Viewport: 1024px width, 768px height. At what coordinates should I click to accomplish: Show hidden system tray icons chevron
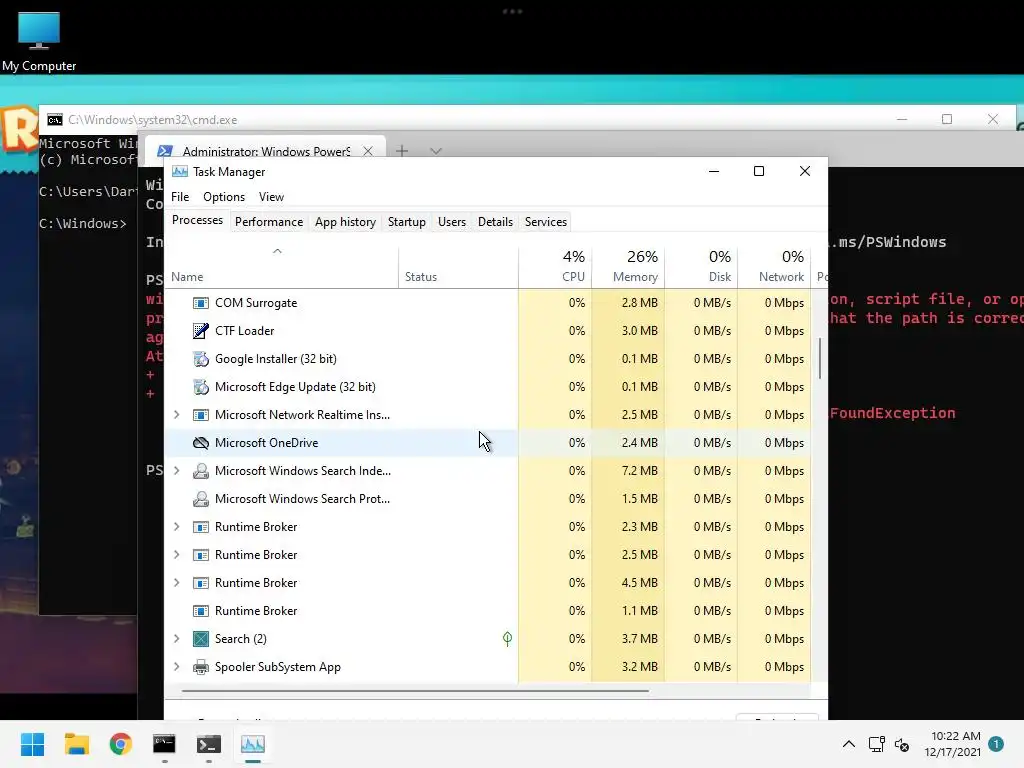848,744
